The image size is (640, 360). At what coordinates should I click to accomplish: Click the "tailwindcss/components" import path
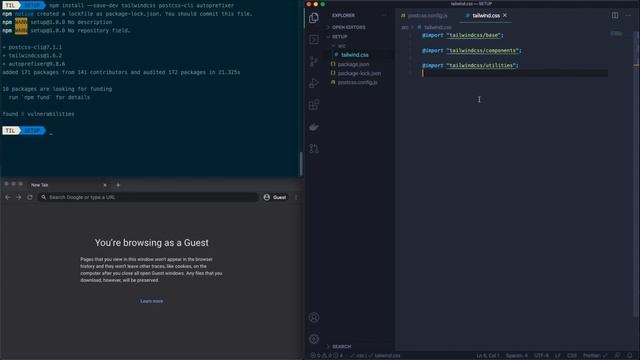click(484, 51)
